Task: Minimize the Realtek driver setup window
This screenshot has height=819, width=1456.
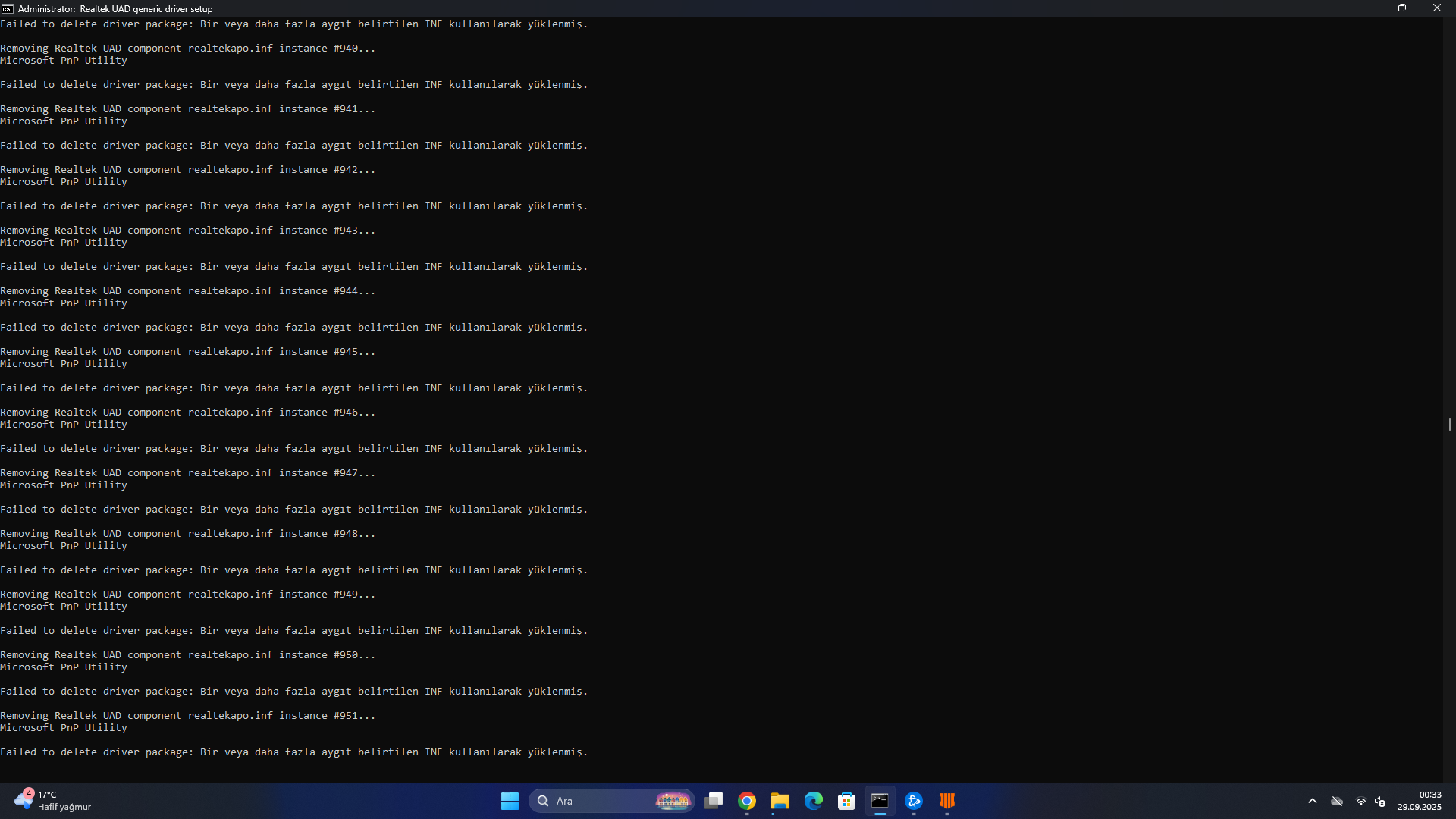Action: (x=1368, y=8)
